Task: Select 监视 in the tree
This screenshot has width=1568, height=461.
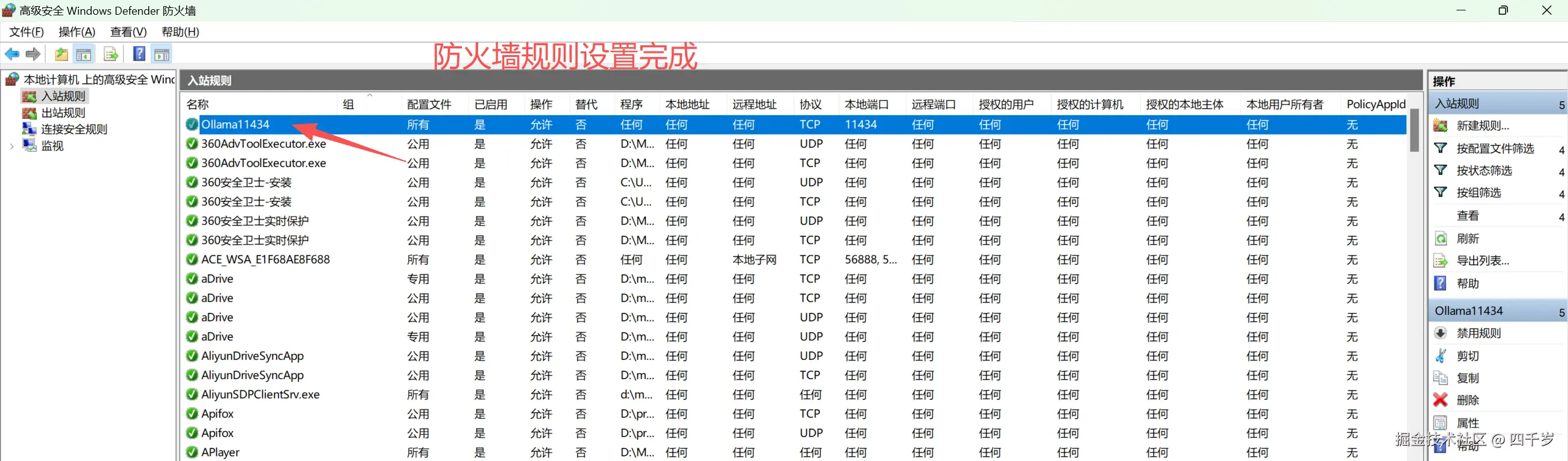Action: (52, 146)
